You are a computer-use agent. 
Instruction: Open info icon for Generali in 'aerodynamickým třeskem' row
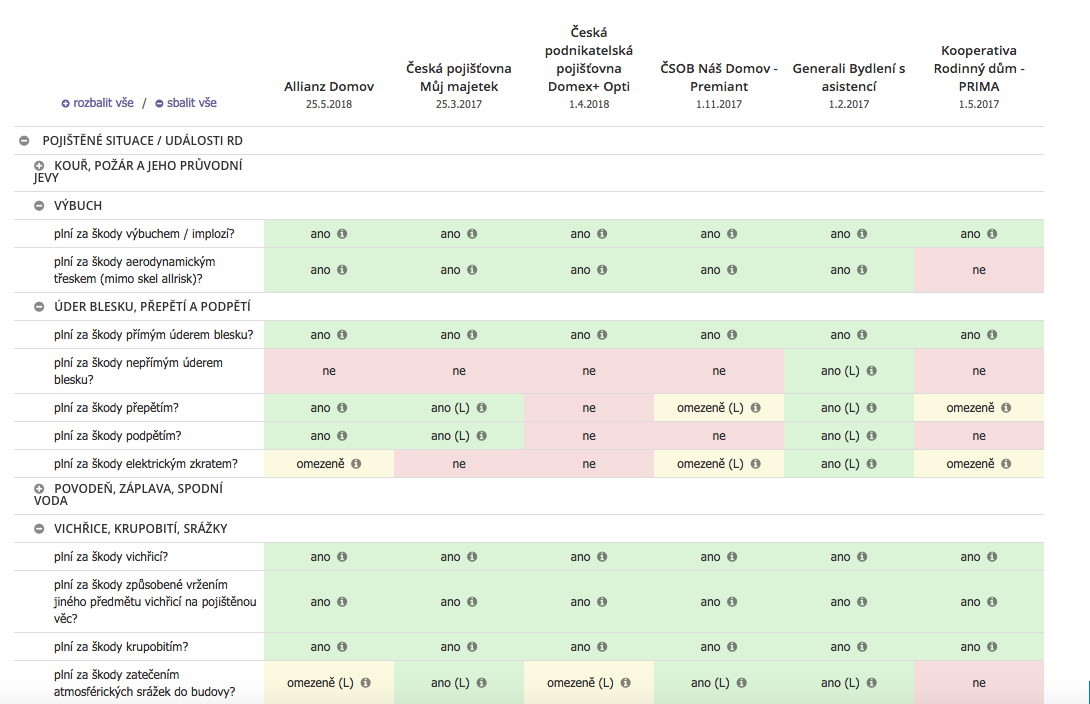pos(862,270)
